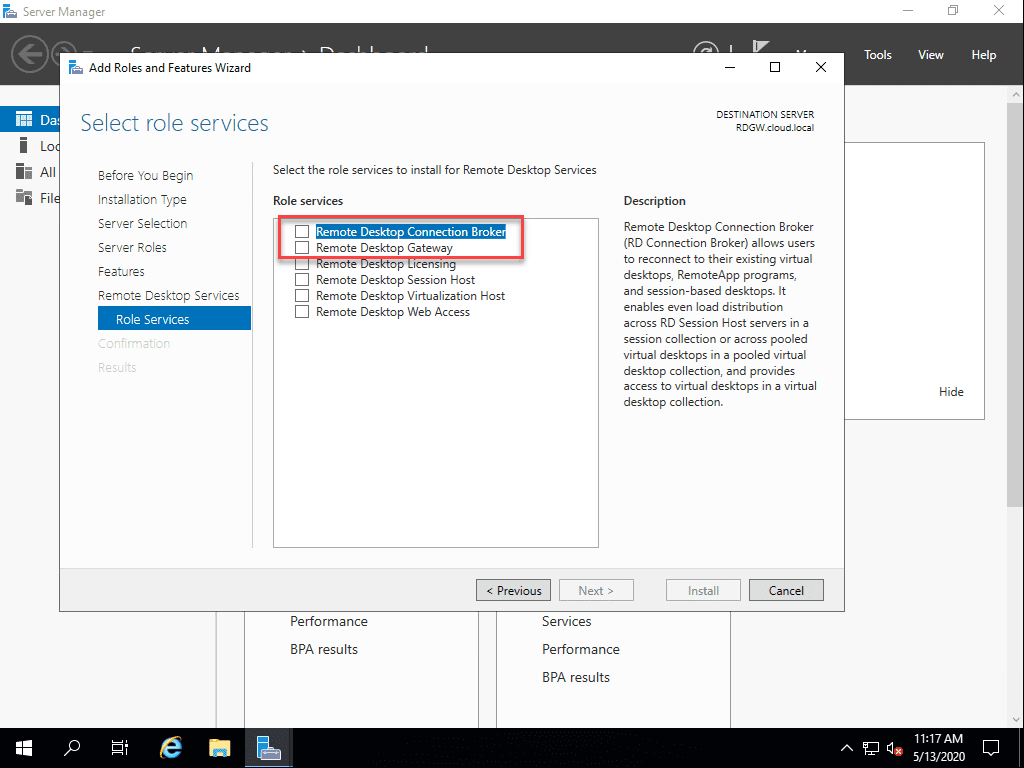The height and width of the screenshot is (768, 1024).
Task: Launch Internet Explorer from the taskbar
Action: point(170,747)
